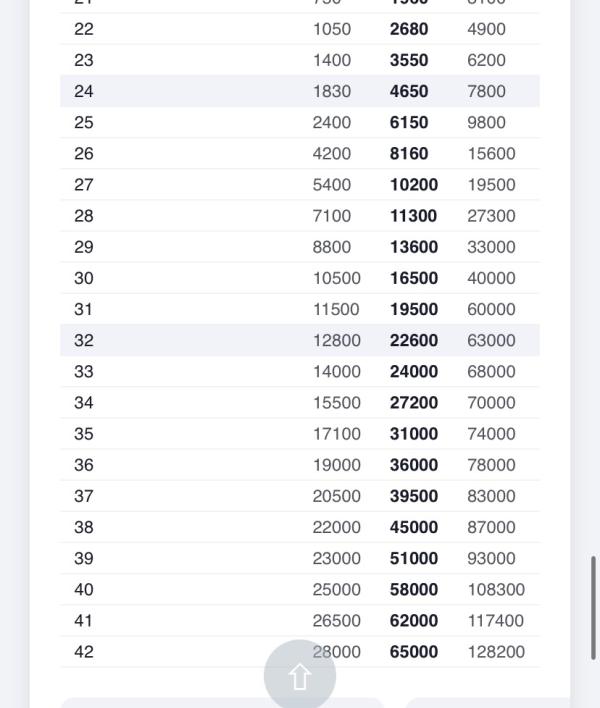Select the highlighted row number 32
The width and height of the screenshot is (600, 708).
coord(84,340)
